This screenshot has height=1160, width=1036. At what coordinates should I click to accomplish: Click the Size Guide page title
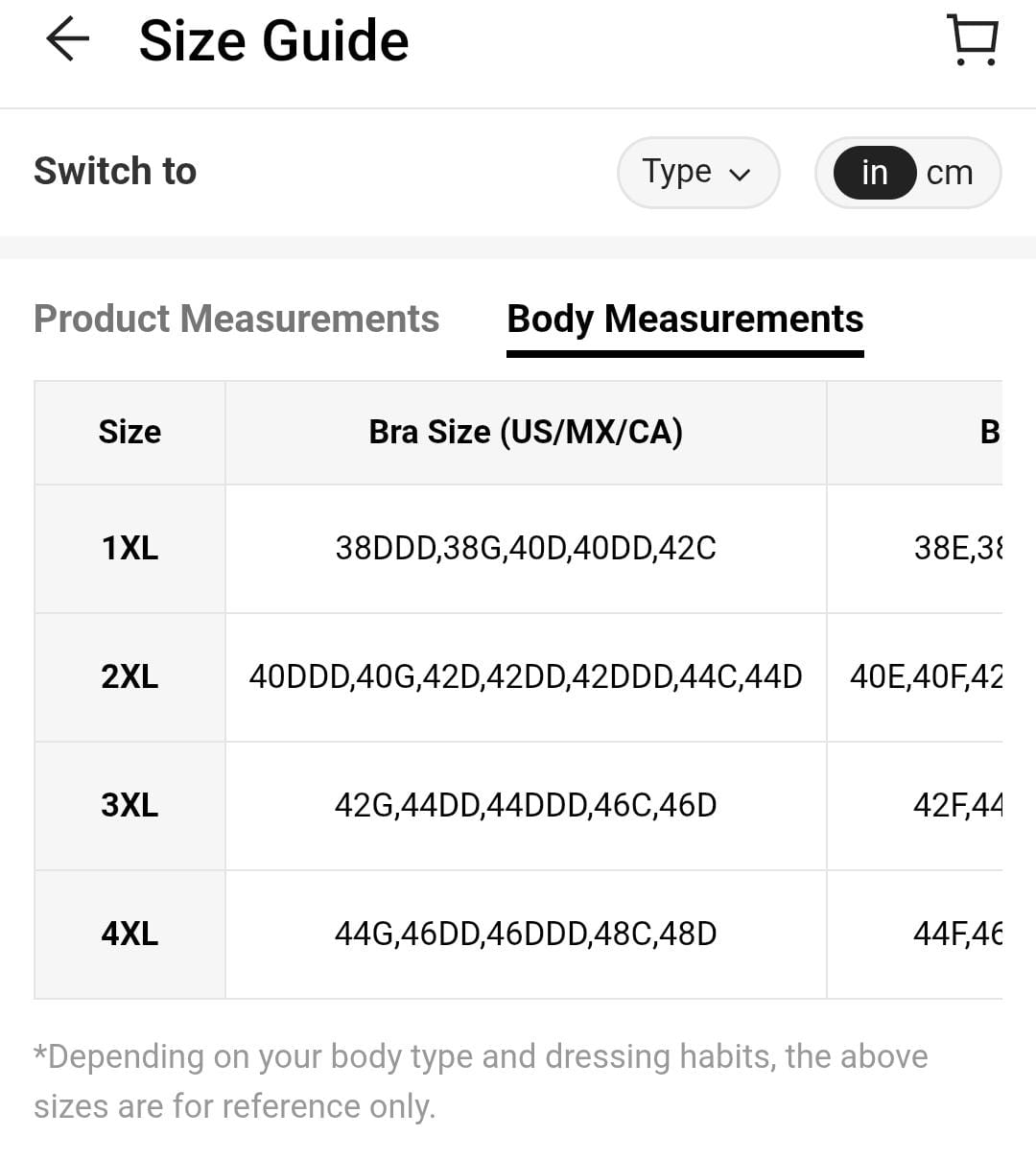click(273, 40)
